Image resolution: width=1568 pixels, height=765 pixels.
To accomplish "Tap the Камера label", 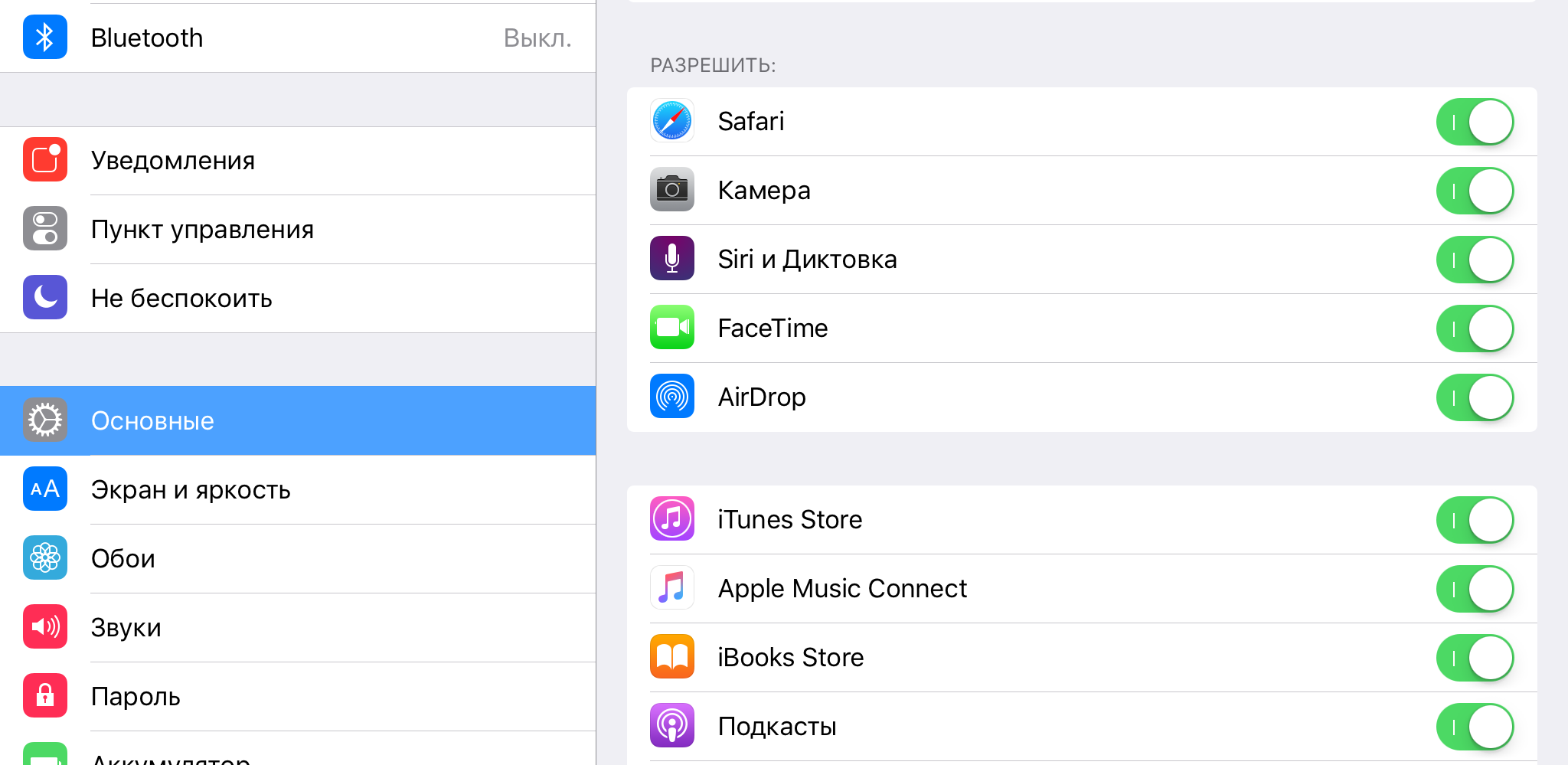I will pyautogui.click(x=764, y=191).
